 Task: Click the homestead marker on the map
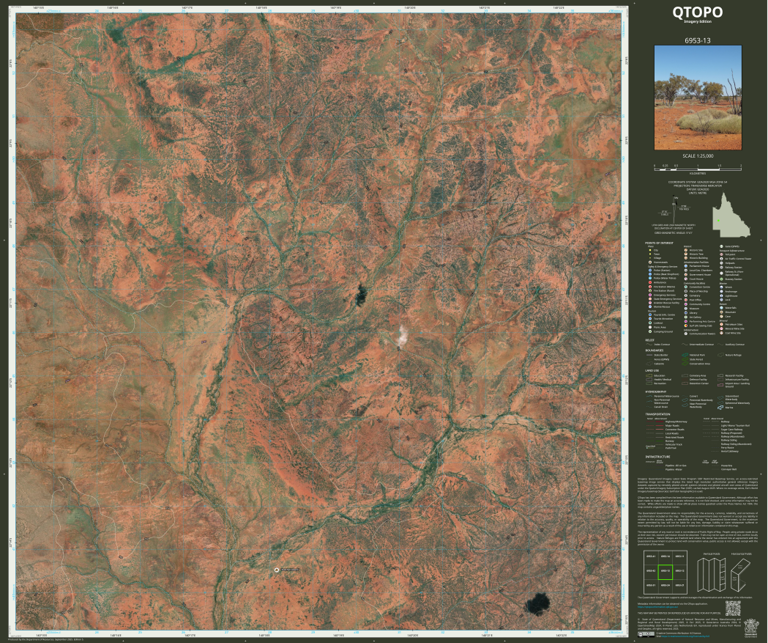[276, 570]
